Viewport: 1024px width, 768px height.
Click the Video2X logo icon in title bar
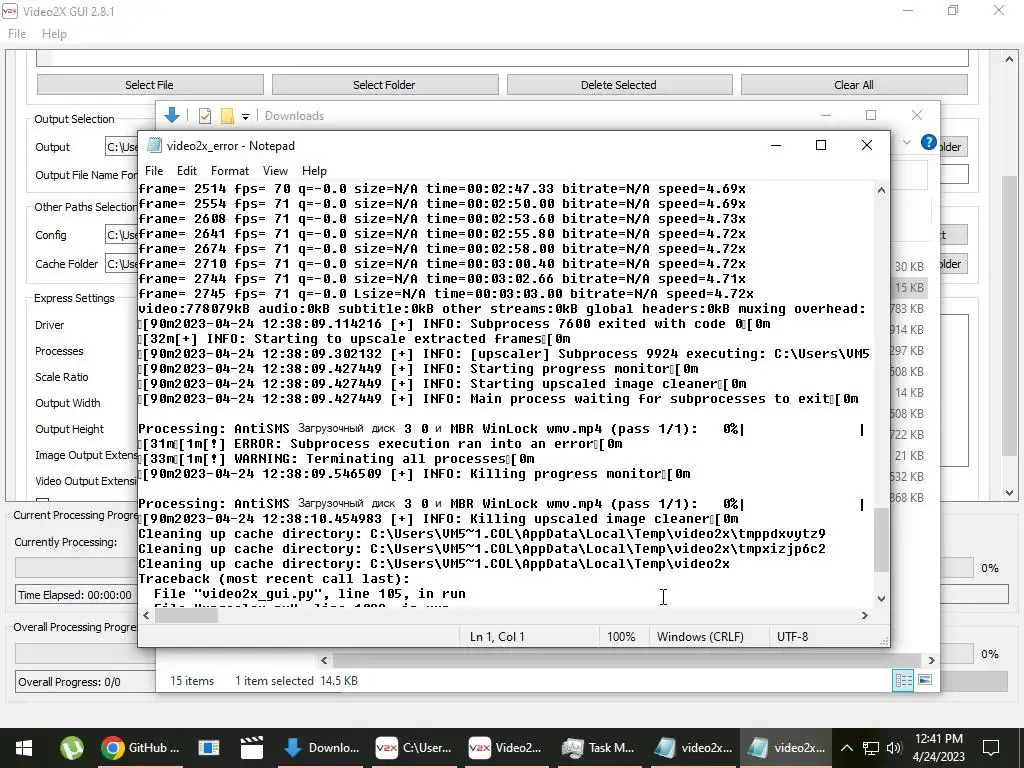10,11
